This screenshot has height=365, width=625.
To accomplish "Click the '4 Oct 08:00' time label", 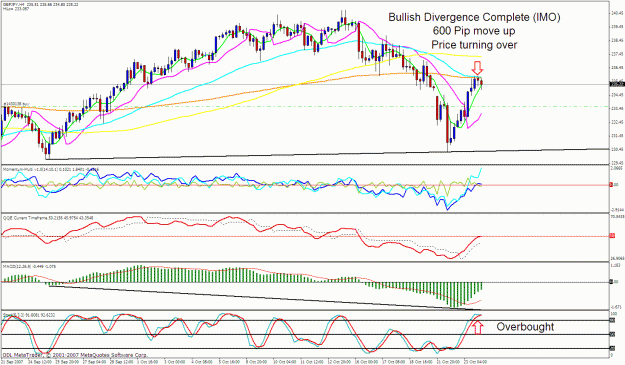I will (202, 362).
